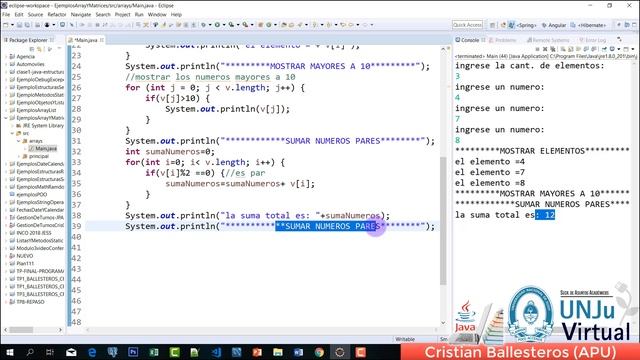The image size is (640, 360).
Task: Switch to the Java perspective icon
Action: point(511,25)
